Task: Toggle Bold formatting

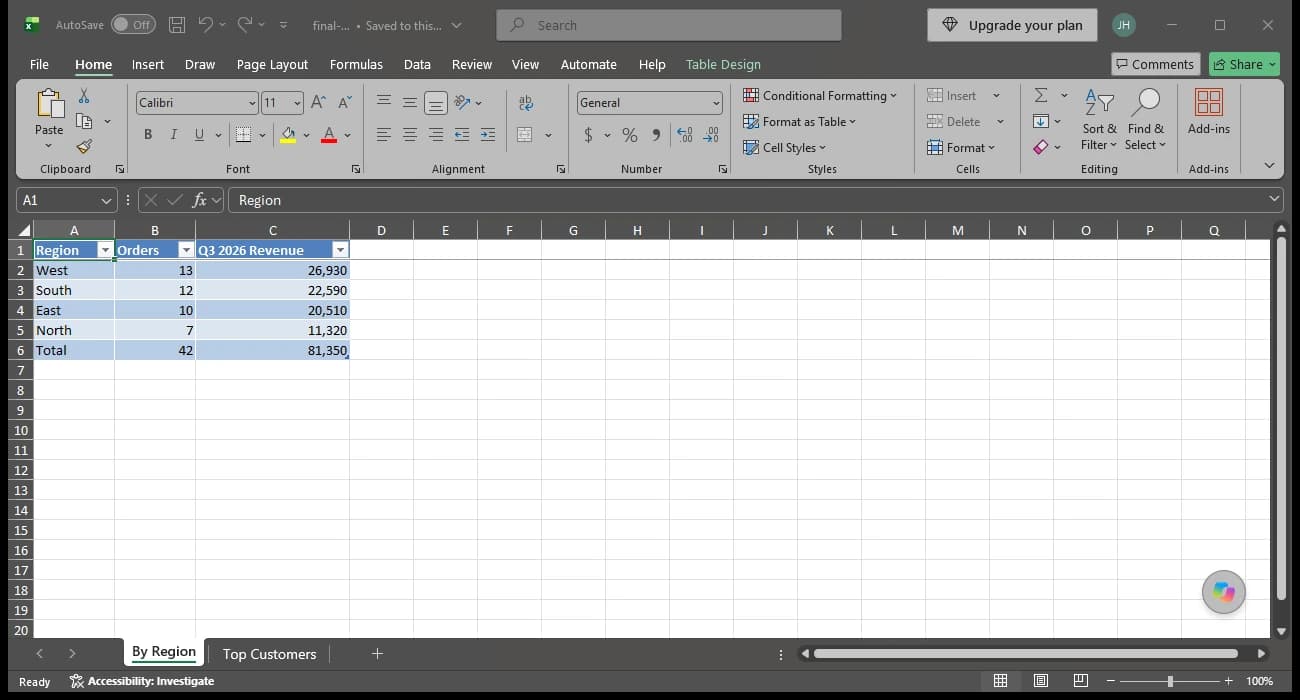Action: click(x=148, y=135)
